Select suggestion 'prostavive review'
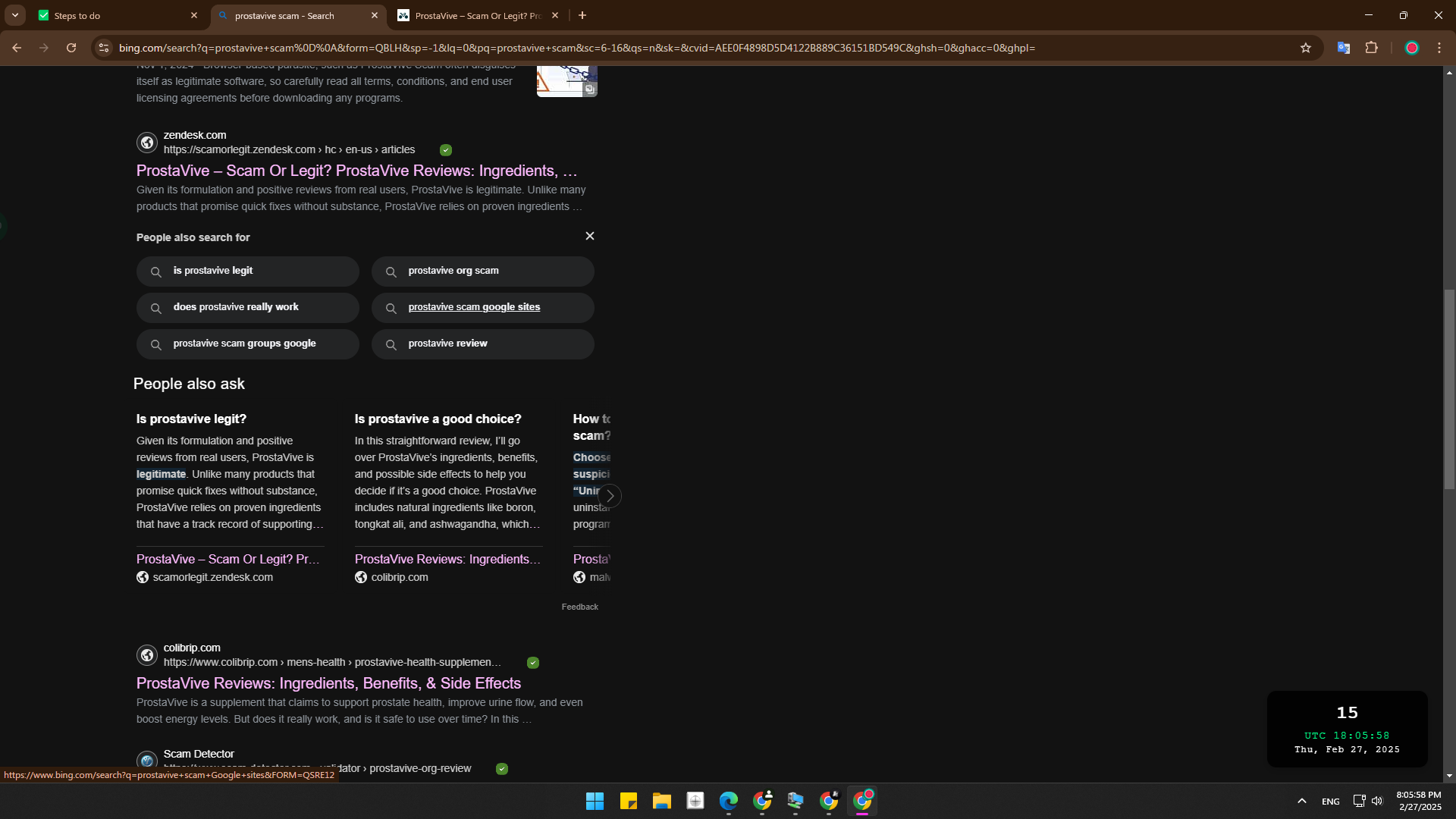The width and height of the screenshot is (1456, 819). point(483,344)
